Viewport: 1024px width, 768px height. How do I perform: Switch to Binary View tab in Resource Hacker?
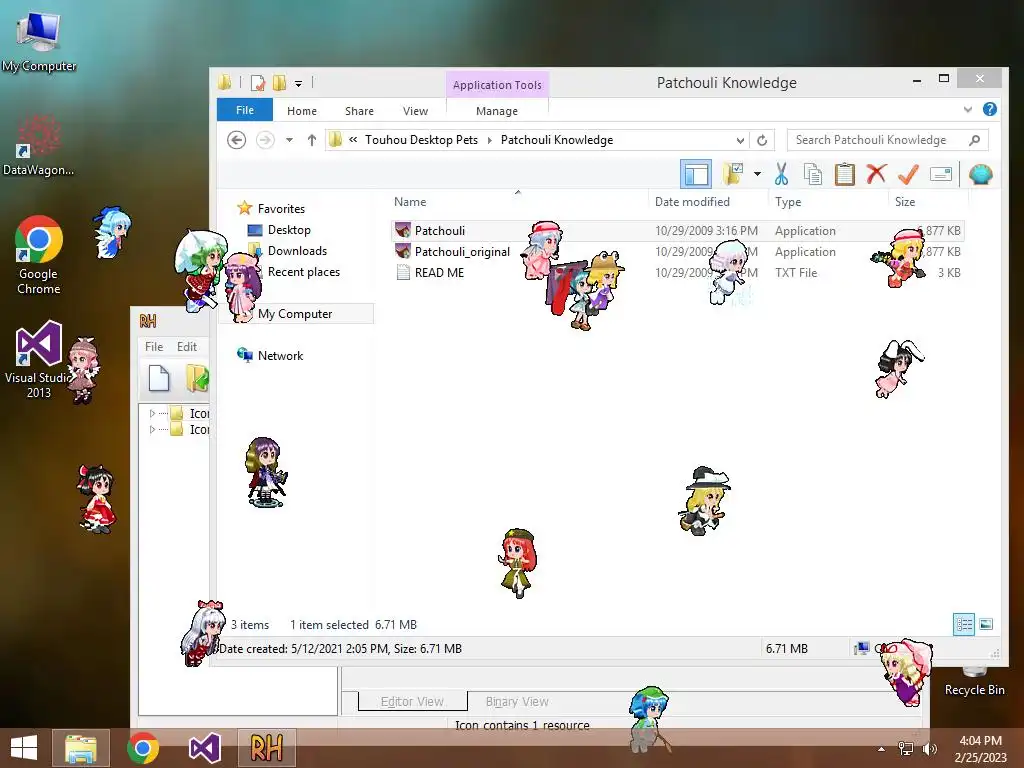coord(517,701)
